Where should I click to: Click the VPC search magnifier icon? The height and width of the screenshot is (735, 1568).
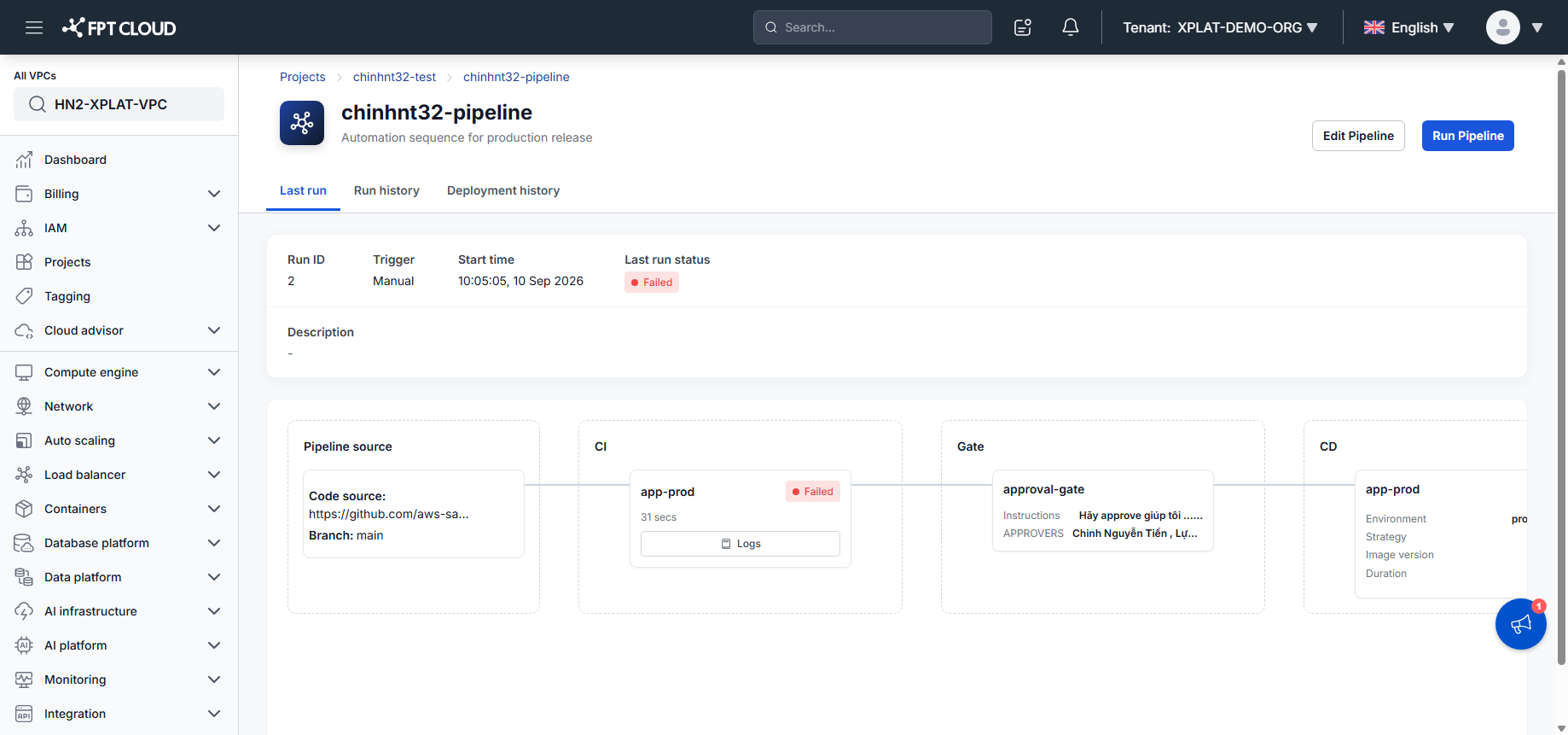coord(38,104)
